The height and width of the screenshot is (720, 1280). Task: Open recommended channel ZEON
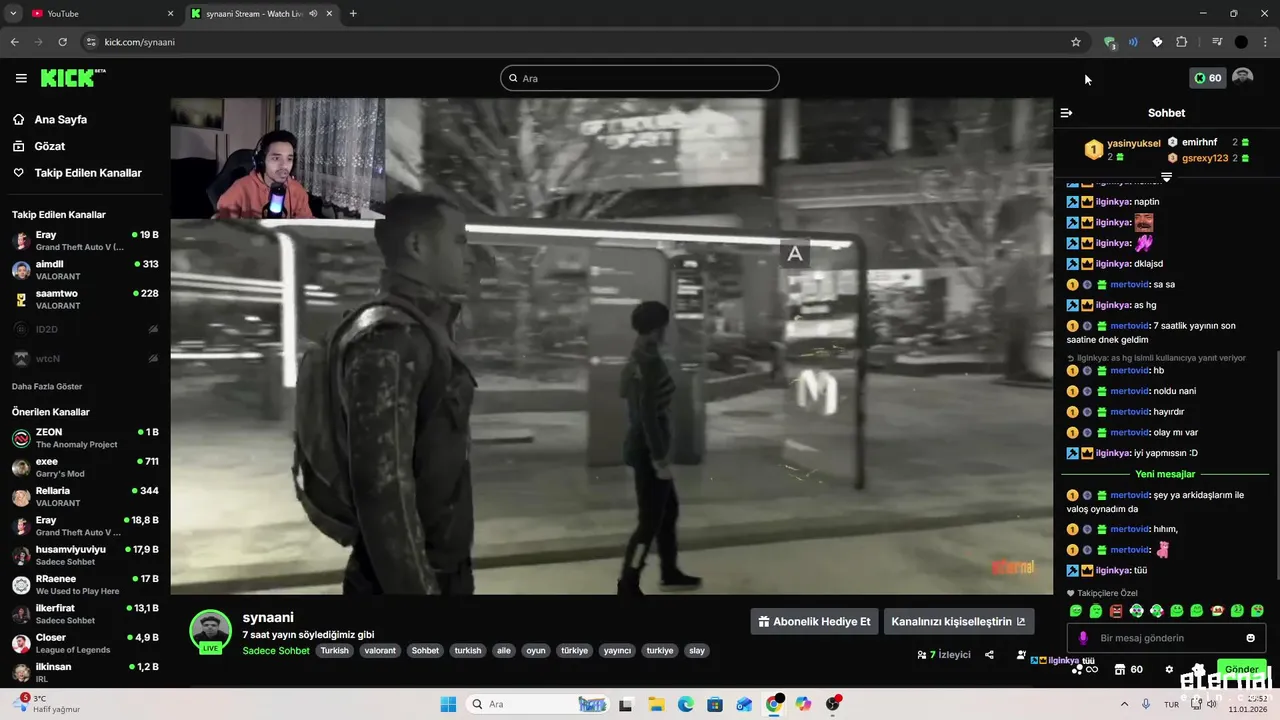coord(85,438)
